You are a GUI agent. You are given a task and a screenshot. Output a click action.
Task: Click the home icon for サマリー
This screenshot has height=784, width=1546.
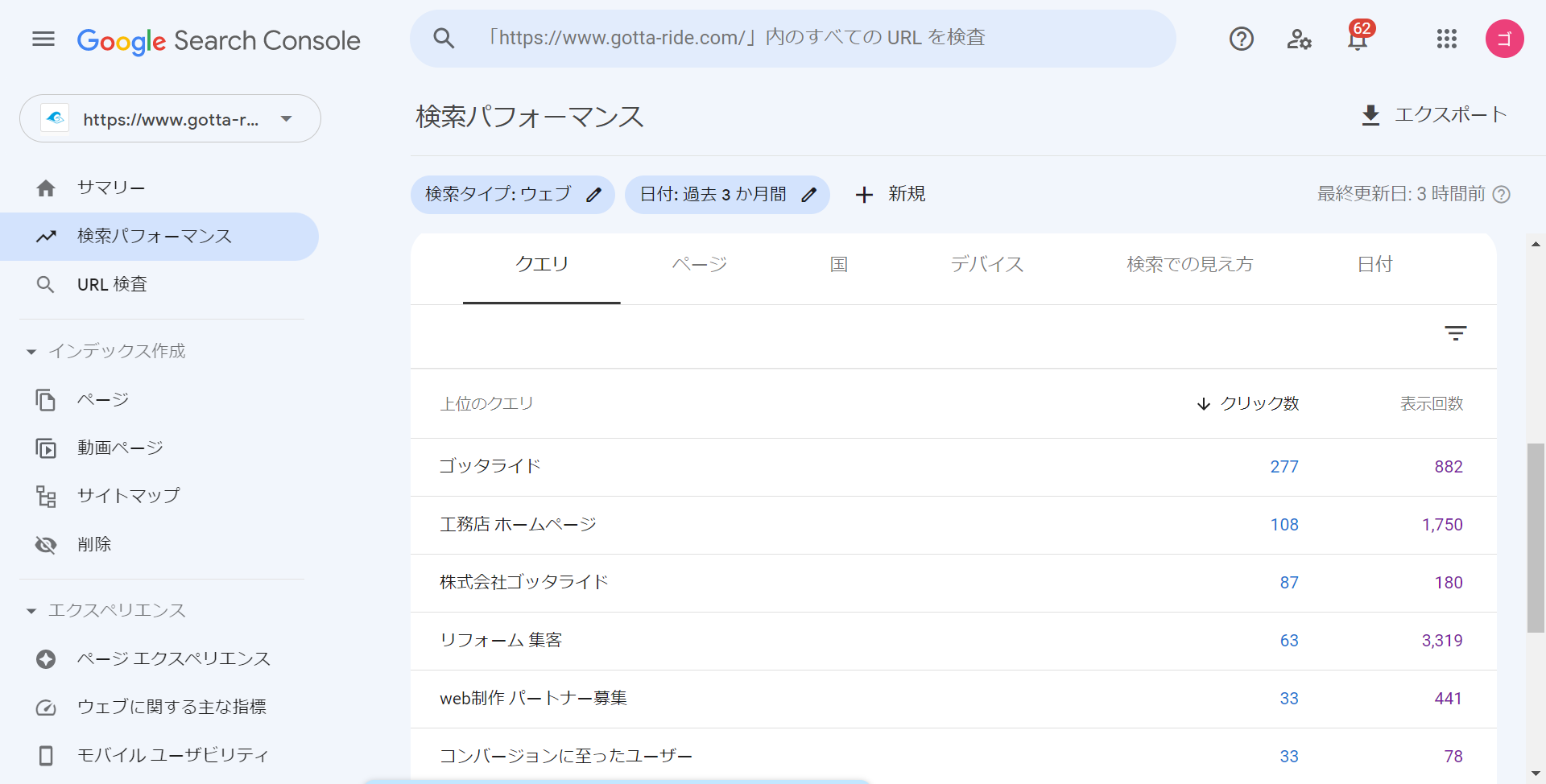coord(46,188)
